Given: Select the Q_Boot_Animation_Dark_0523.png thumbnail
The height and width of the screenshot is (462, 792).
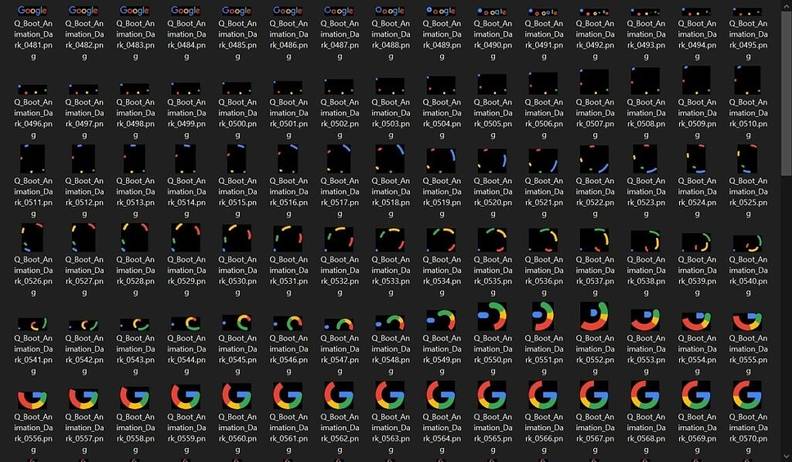Looking at the screenshot, I should point(645,159).
